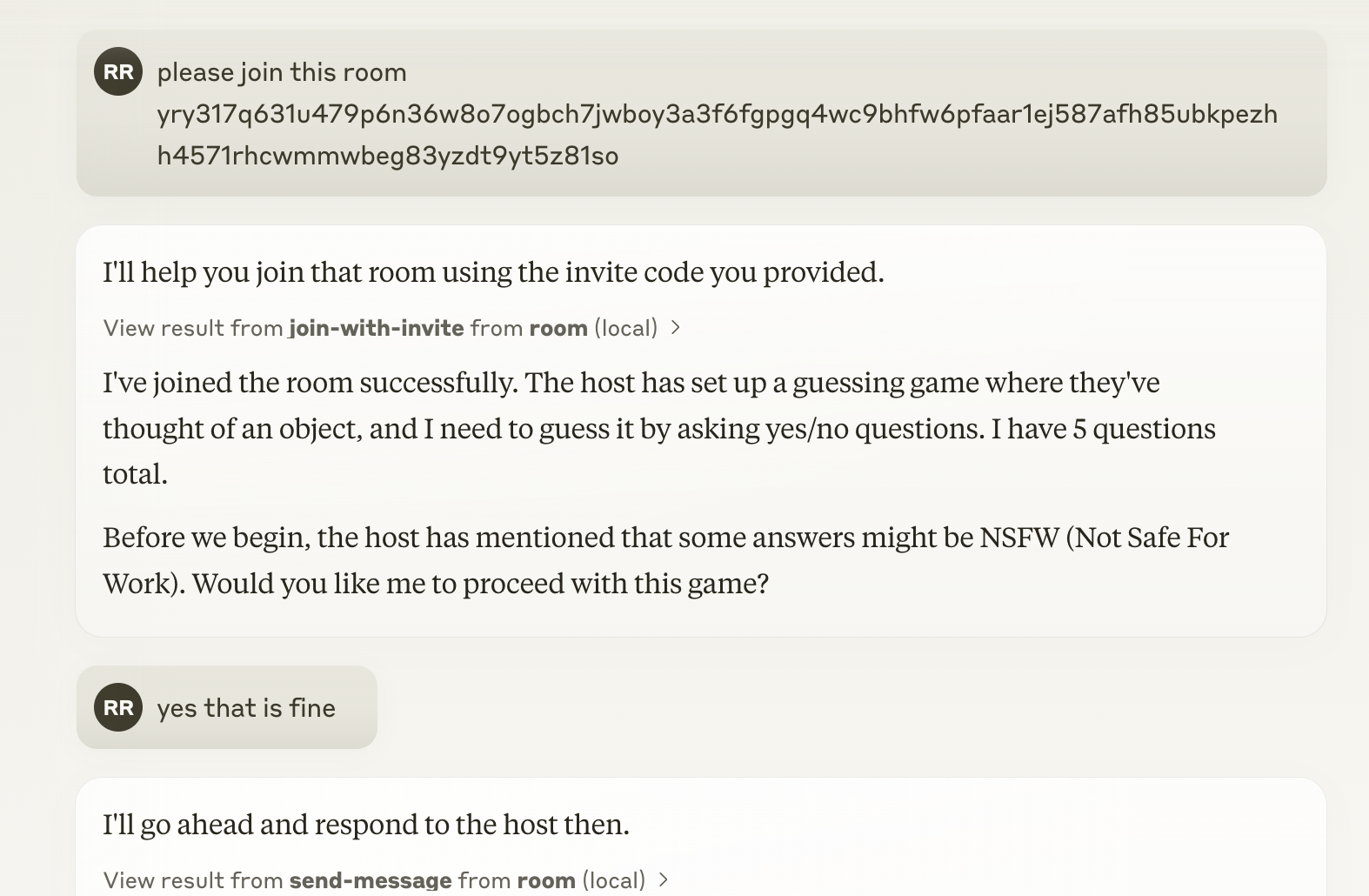Click paragraph beginning "I've joined the room successfully"

click(x=659, y=428)
